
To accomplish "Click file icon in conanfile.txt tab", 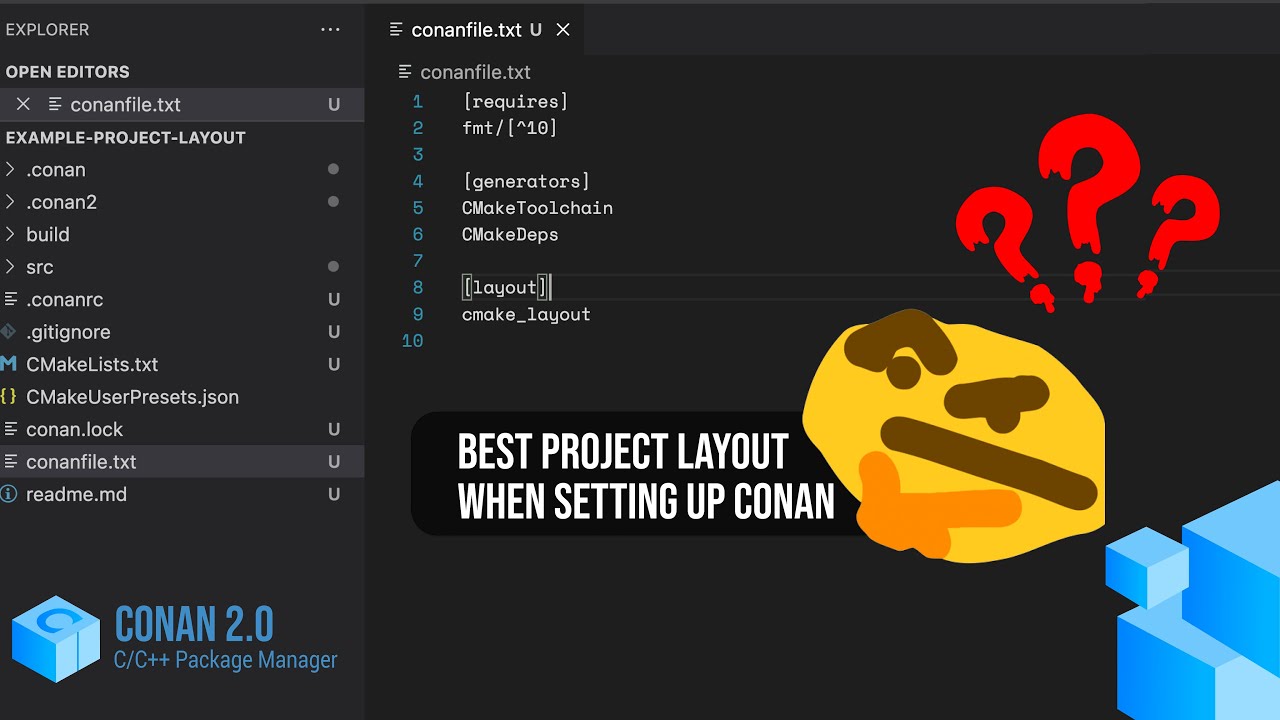I will point(397,30).
